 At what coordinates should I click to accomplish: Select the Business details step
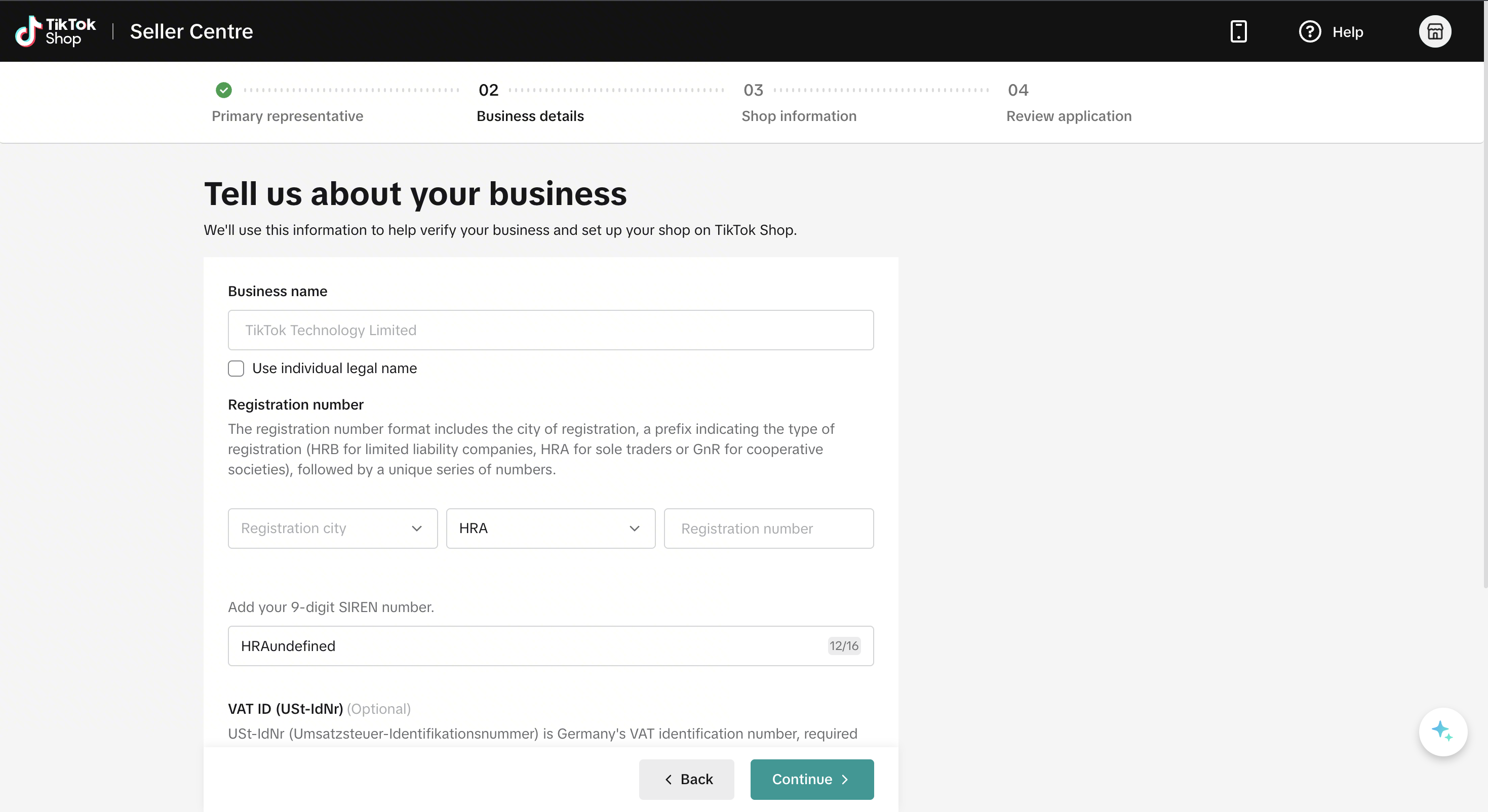click(530, 116)
